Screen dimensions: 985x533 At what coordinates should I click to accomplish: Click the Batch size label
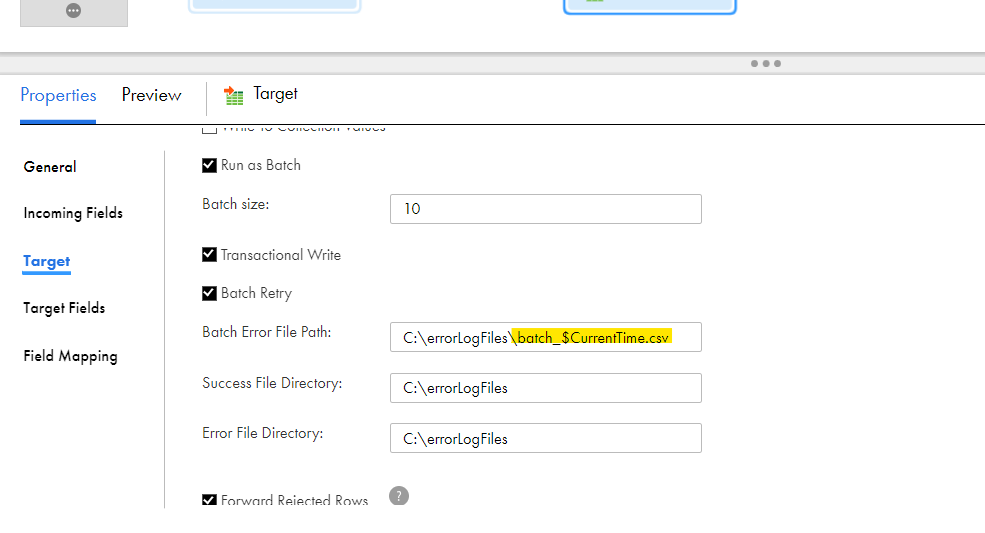tap(236, 204)
